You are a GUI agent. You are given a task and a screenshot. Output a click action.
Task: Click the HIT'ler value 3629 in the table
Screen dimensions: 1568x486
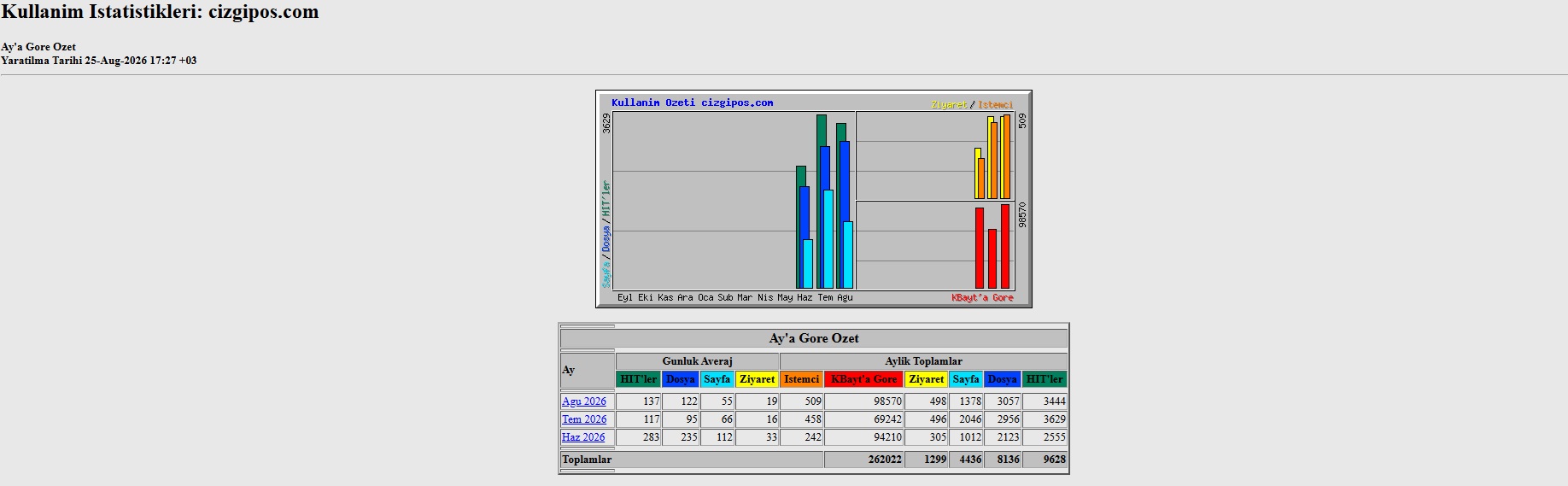pyautogui.click(x=1054, y=419)
